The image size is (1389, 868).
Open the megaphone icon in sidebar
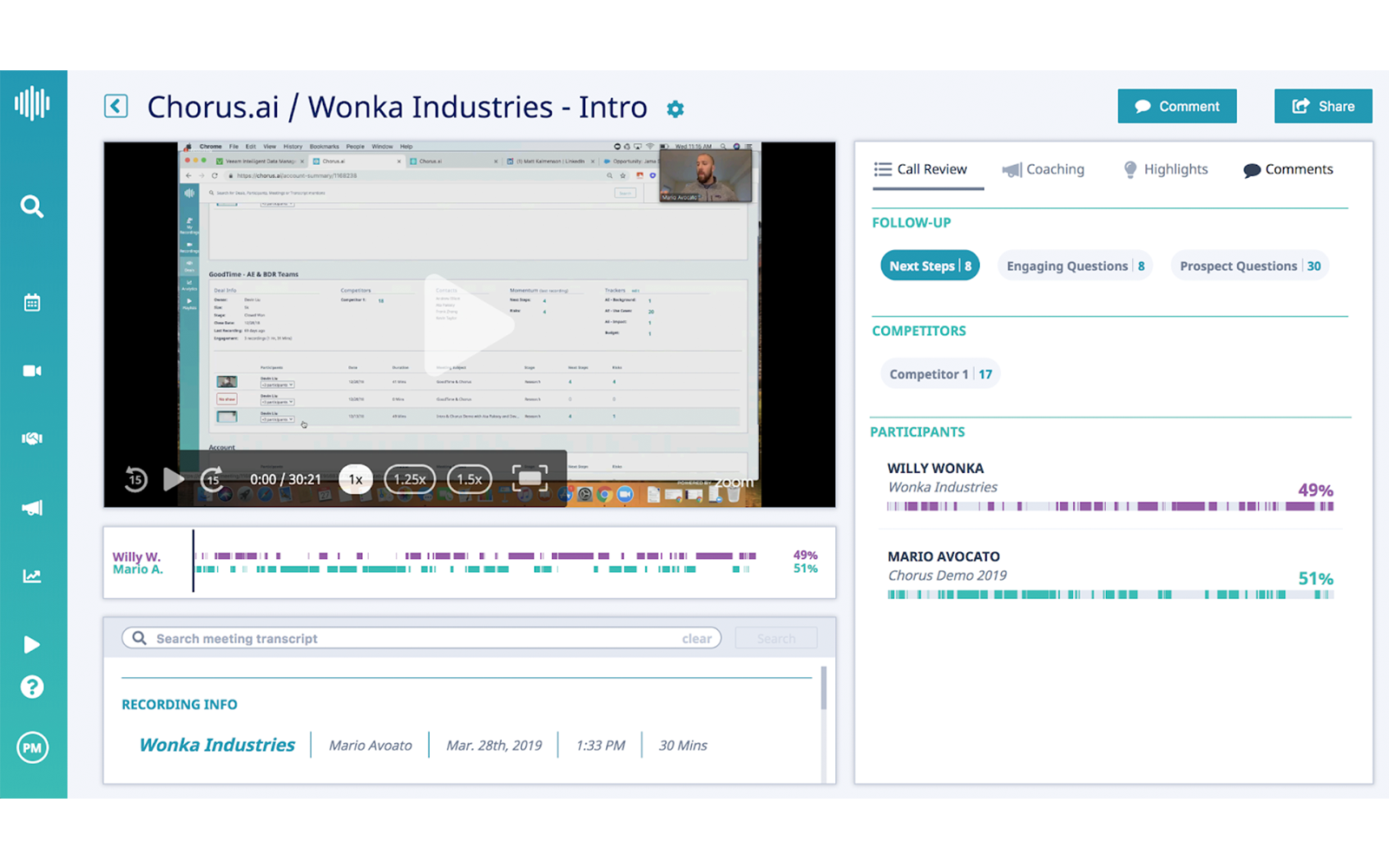pos(32,508)
